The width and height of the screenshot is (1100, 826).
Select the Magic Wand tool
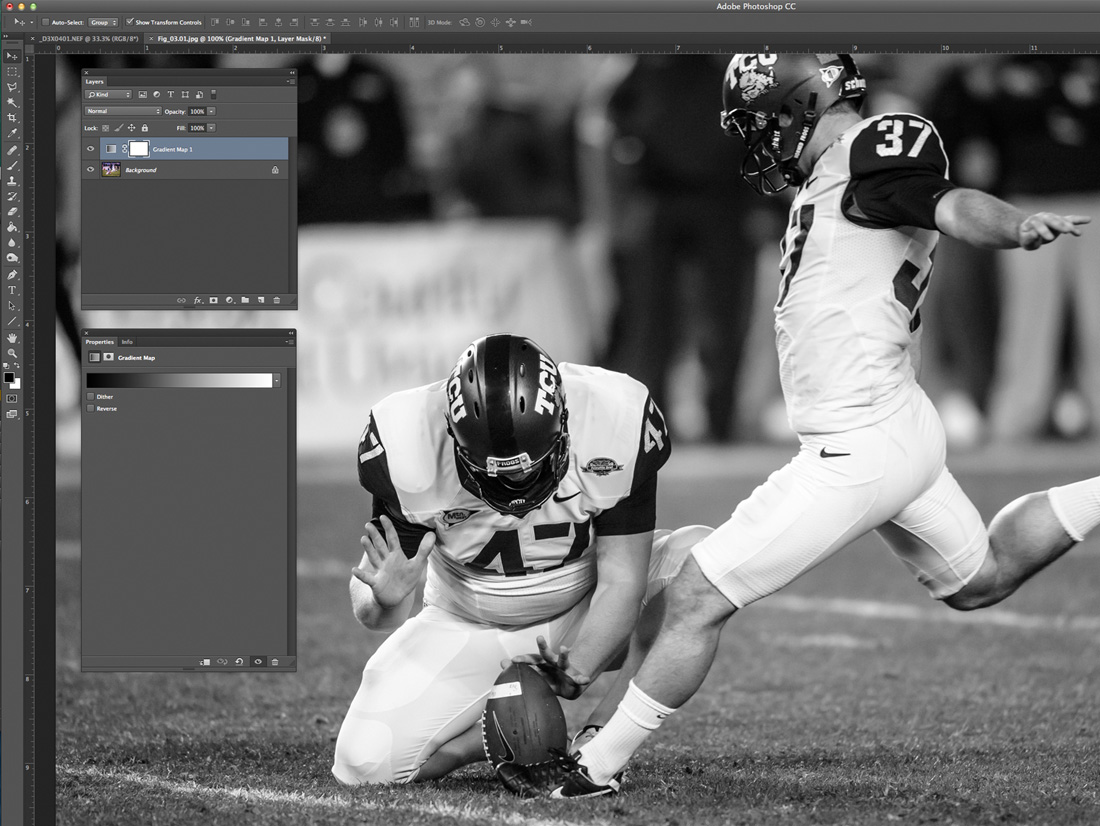12,102
